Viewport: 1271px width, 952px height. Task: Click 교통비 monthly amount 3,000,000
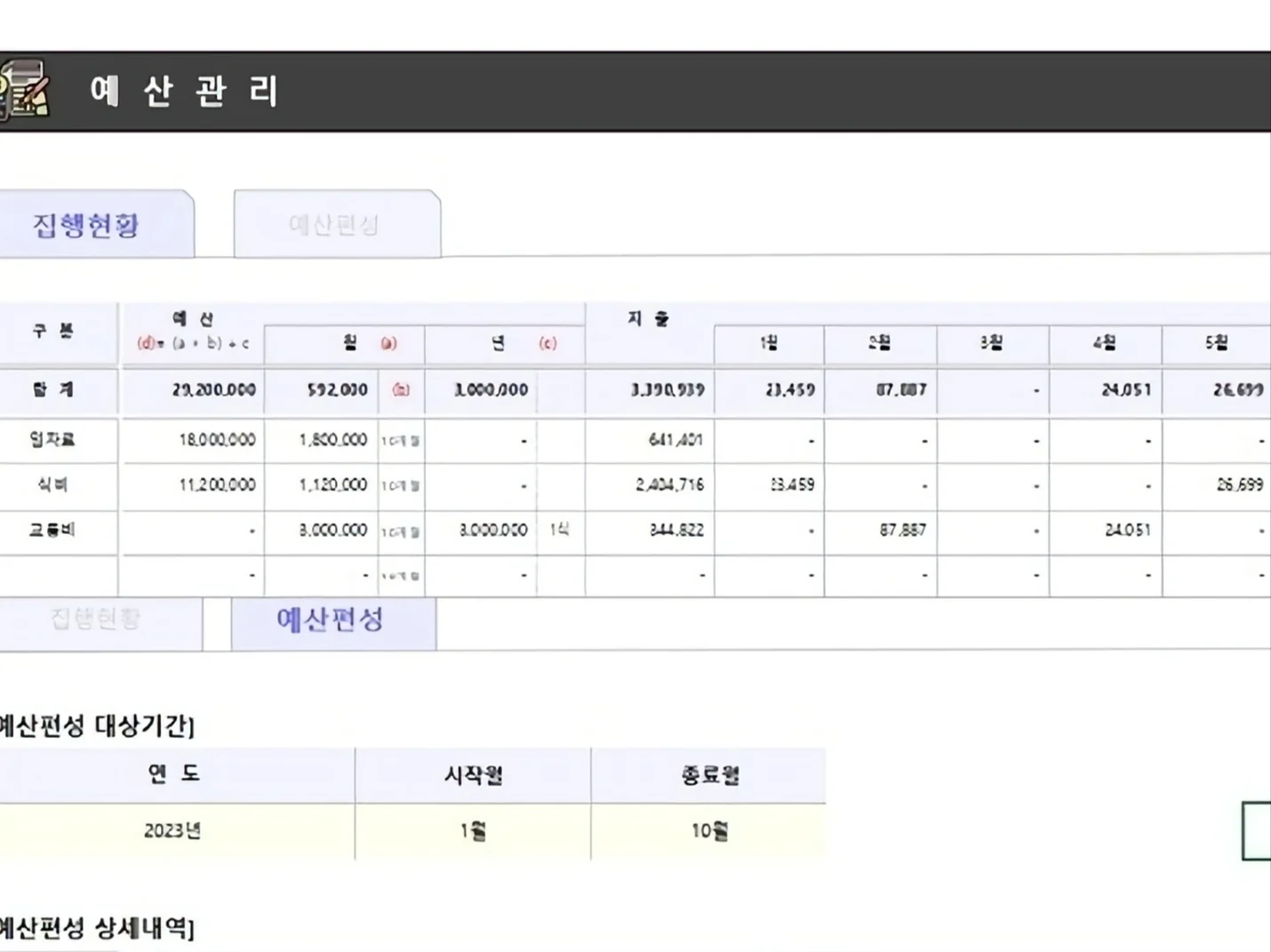point(322,531)
